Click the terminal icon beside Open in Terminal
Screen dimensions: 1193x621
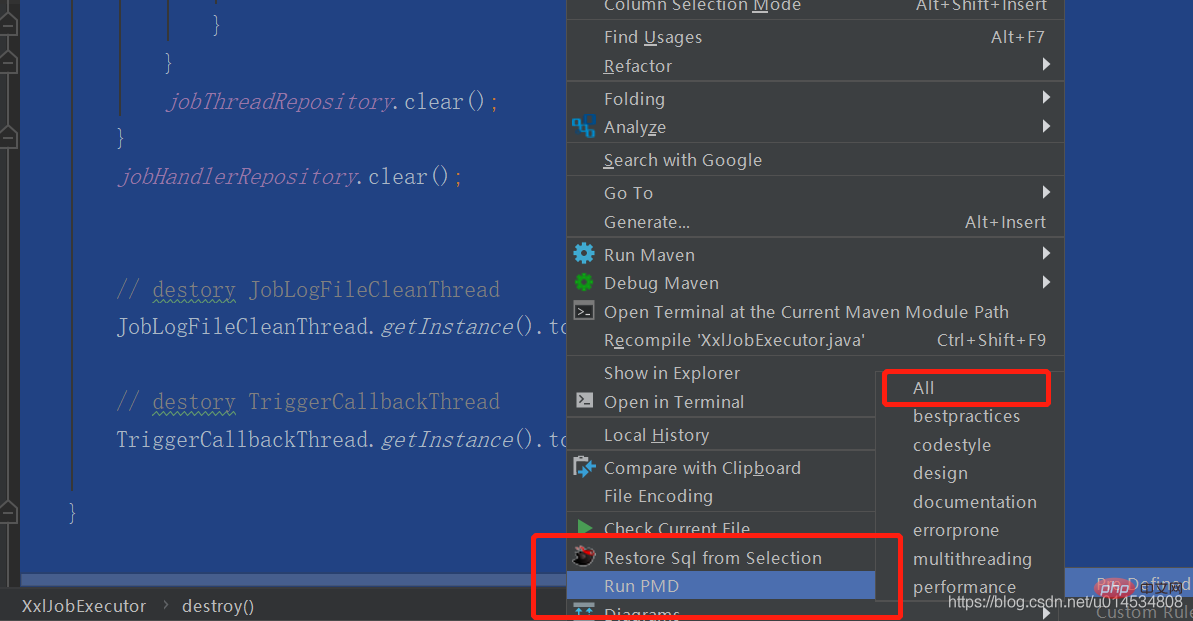584,400
